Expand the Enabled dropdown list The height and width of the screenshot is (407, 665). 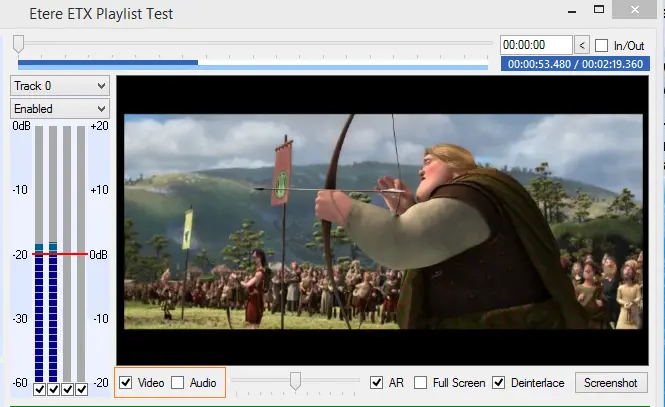click(x=59, y=108)
